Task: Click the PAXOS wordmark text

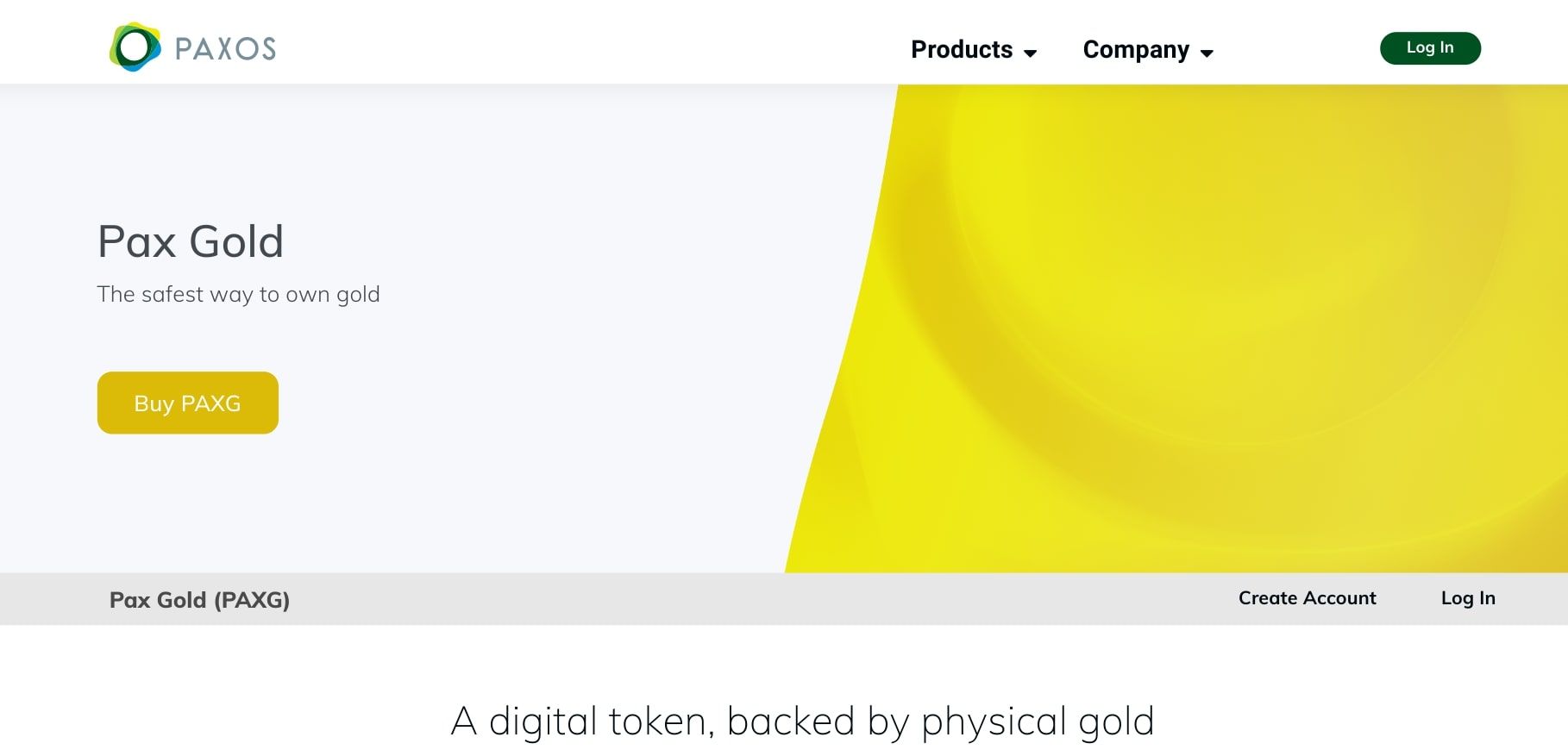Action: pyautogui.click(x=225, y=49)
